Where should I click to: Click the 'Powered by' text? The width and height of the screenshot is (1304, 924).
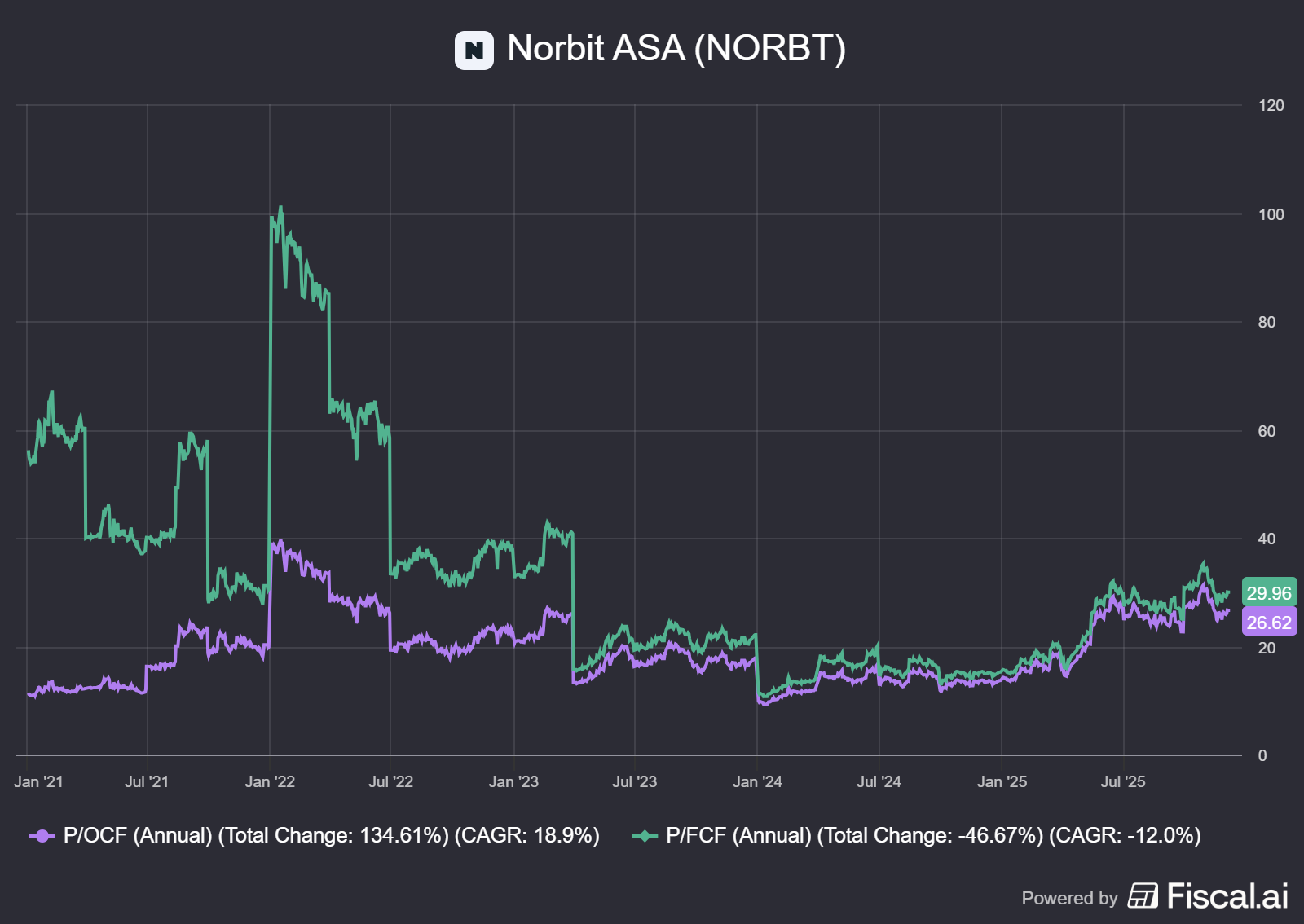[x=1070, y=899]
